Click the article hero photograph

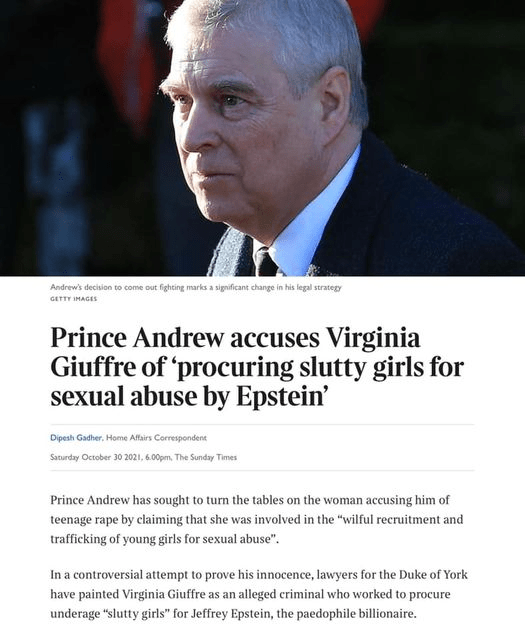pos(262,138)
